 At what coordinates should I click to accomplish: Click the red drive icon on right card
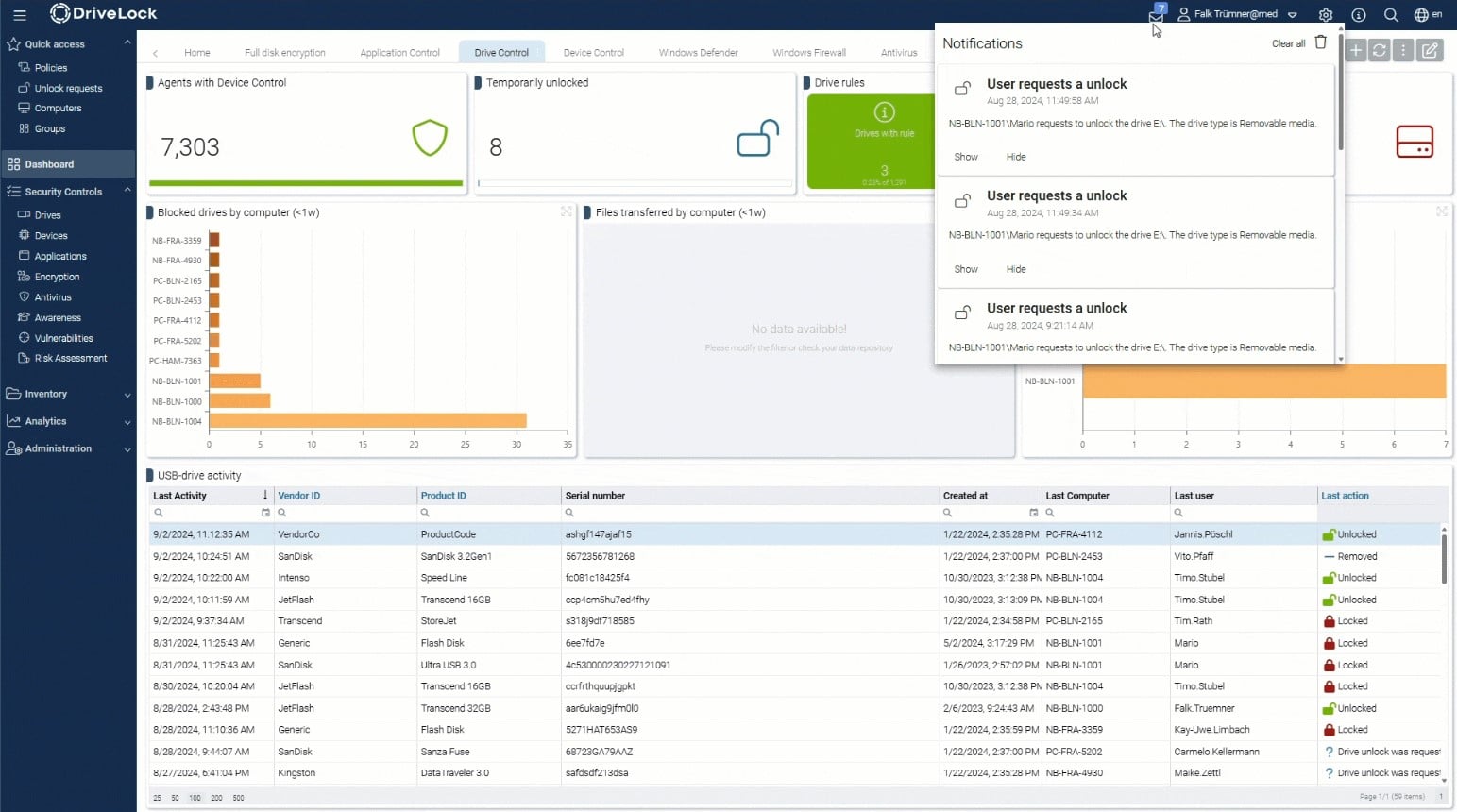(x=1415, y=142)
